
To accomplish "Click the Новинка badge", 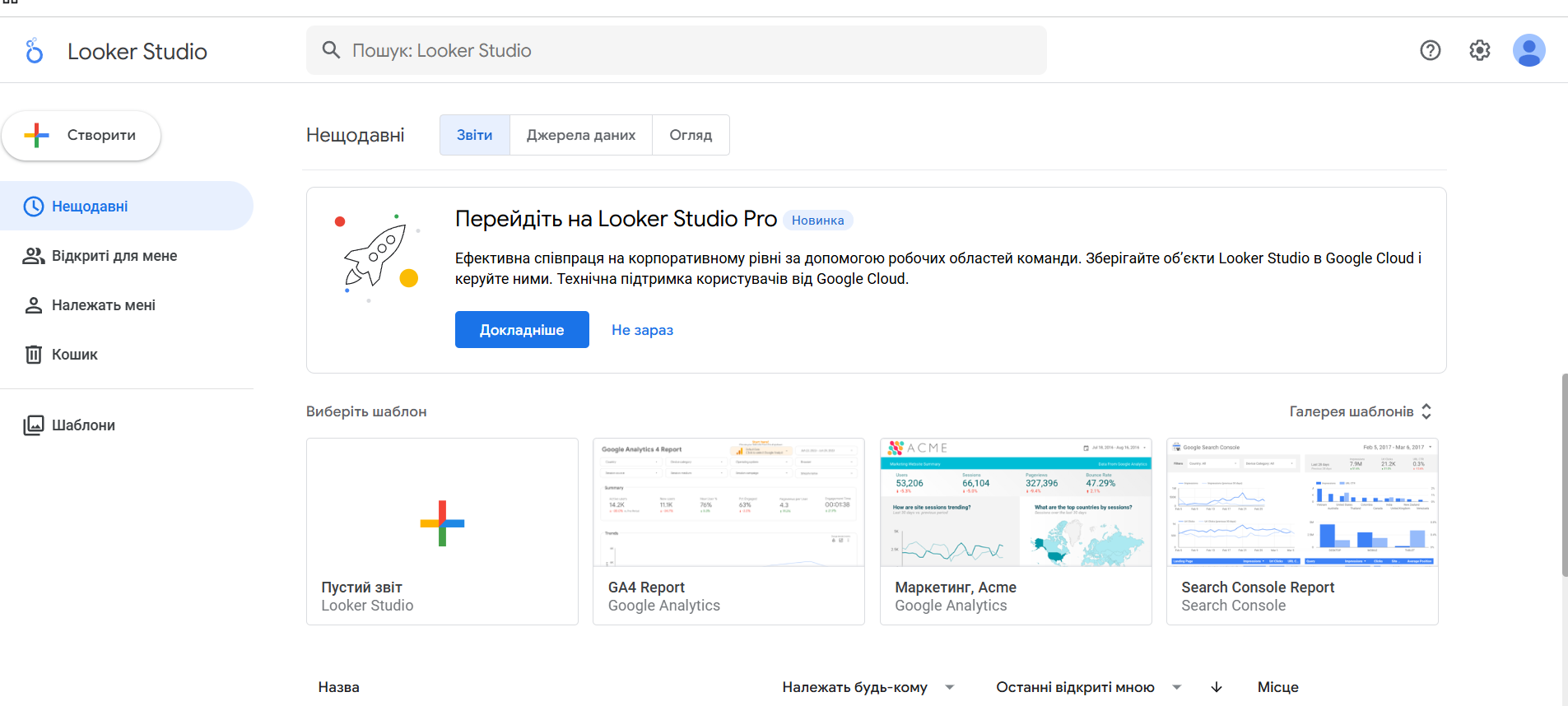I will [817, 221].
